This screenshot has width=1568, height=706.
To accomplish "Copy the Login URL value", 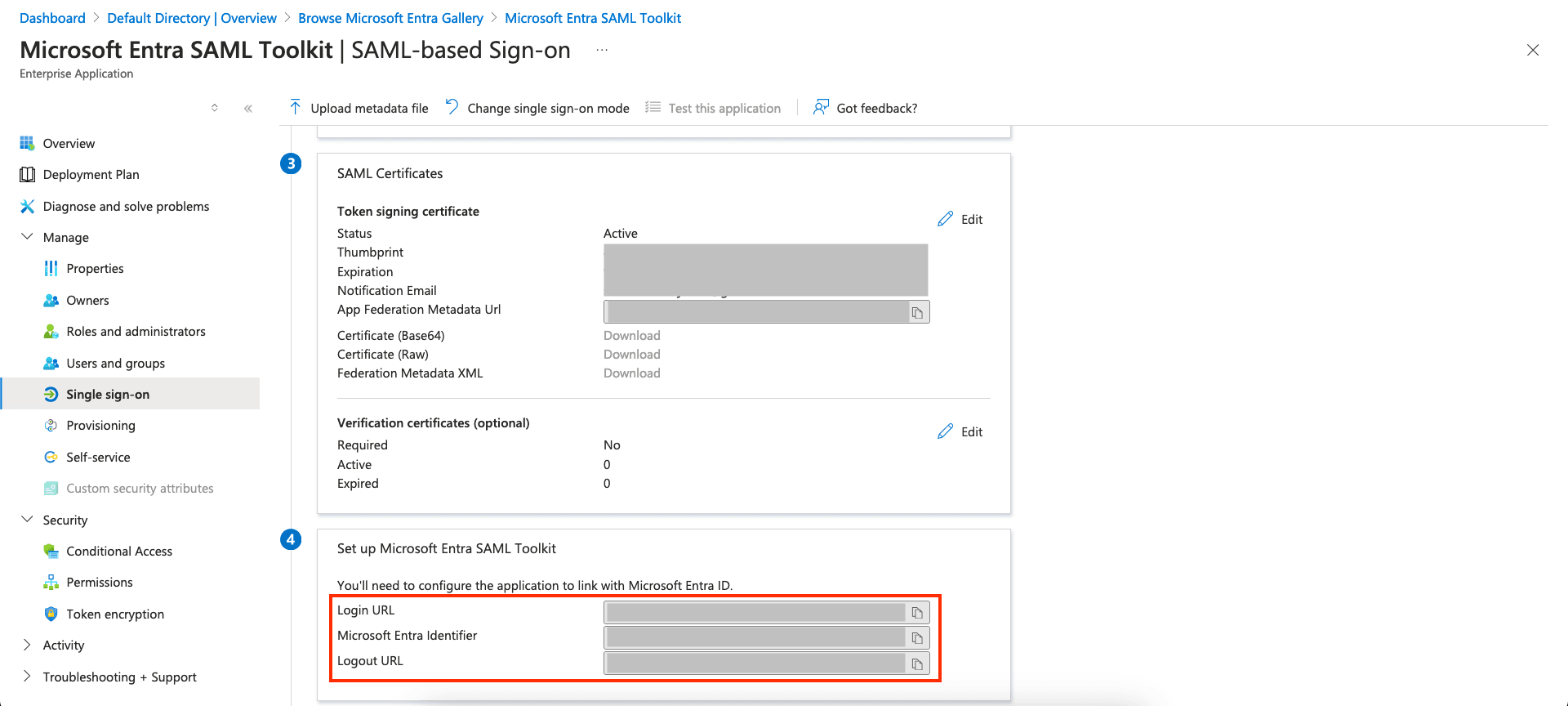I will pyautogui.click(x=917, y=613).
